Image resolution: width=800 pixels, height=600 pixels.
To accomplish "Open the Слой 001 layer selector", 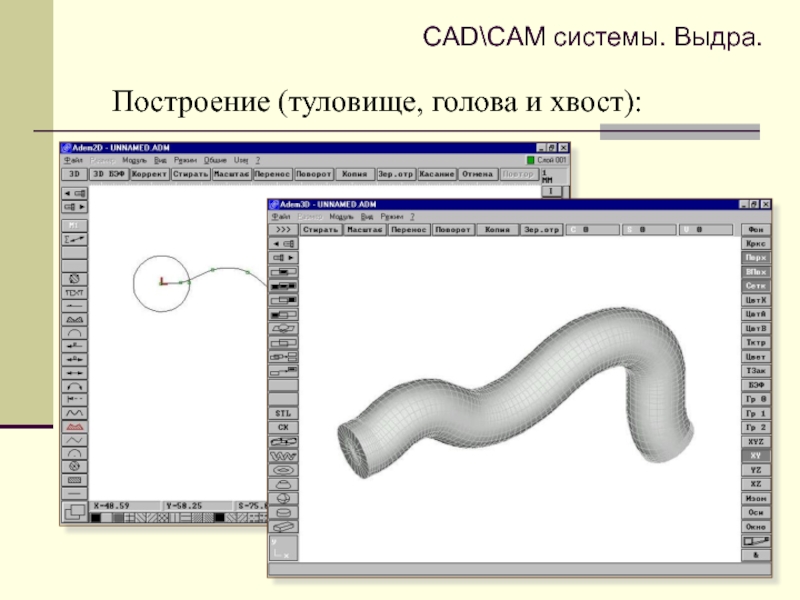I will pyautogui.click(x=547, y=160).
